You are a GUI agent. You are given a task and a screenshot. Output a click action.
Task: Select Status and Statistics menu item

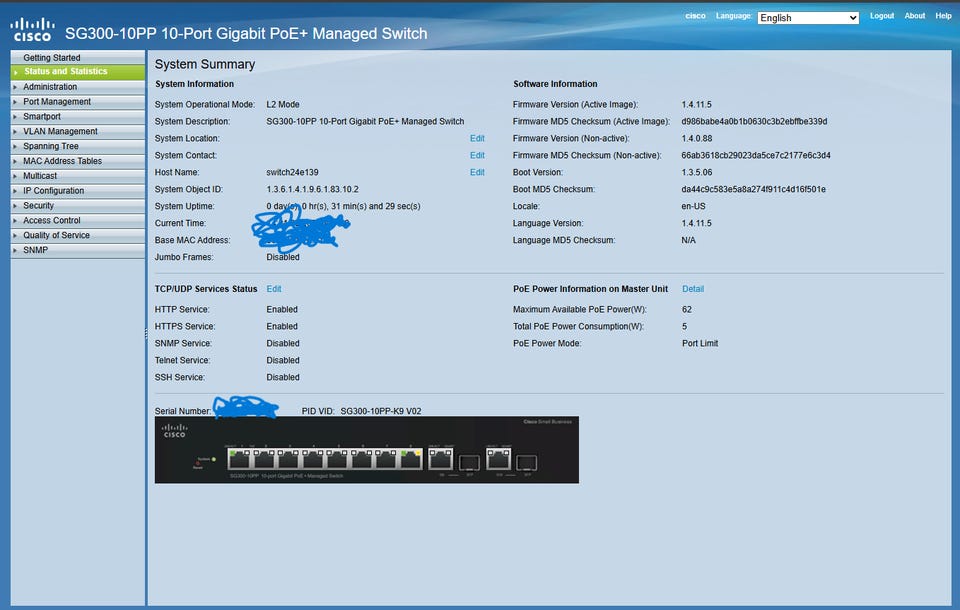coord(78,72)
